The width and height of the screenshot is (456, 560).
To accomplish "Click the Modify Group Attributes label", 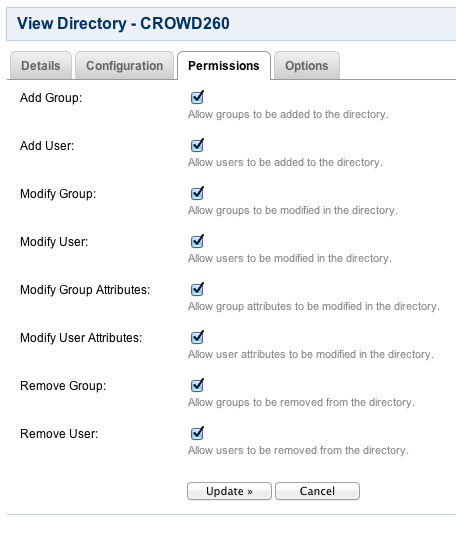I will coord(85,290).
